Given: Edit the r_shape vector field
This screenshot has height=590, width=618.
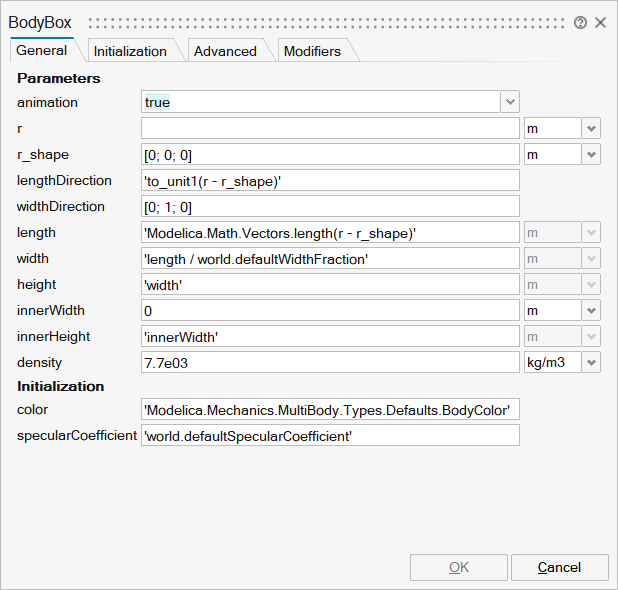Looking at the screenshot, I should [x=330, y=154].
